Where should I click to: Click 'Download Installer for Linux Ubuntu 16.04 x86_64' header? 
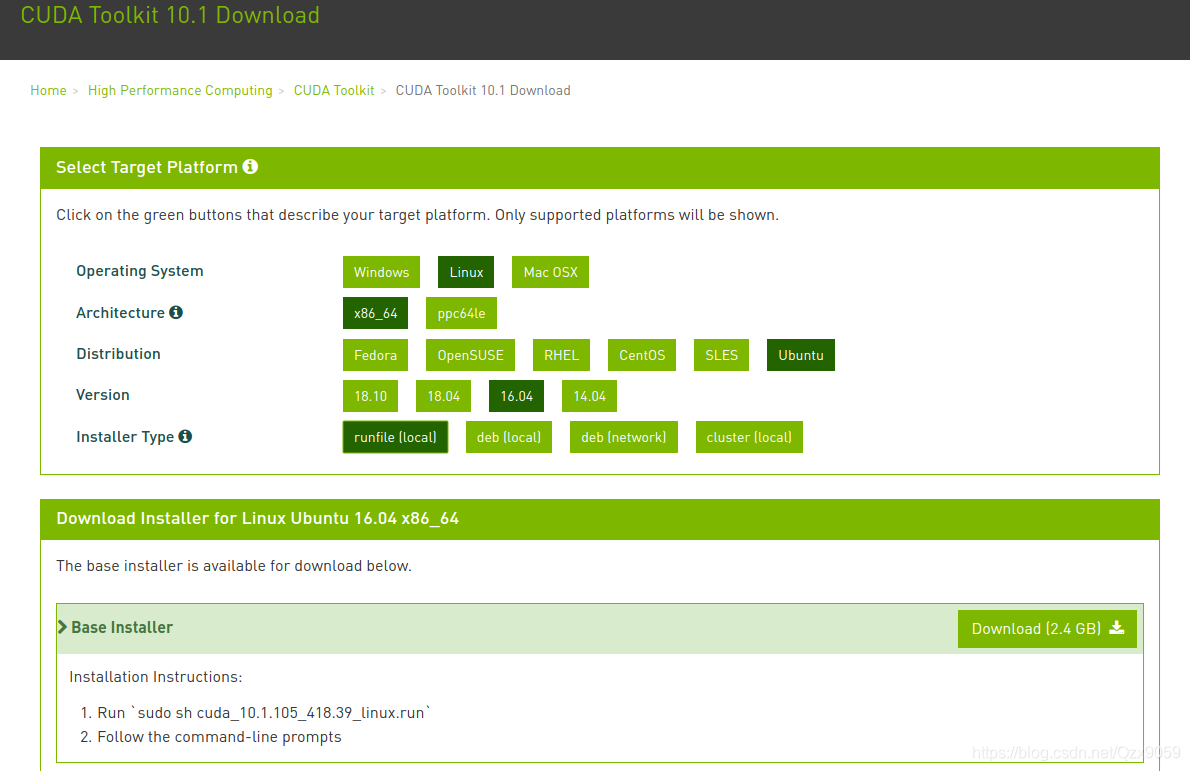(257, 518)
